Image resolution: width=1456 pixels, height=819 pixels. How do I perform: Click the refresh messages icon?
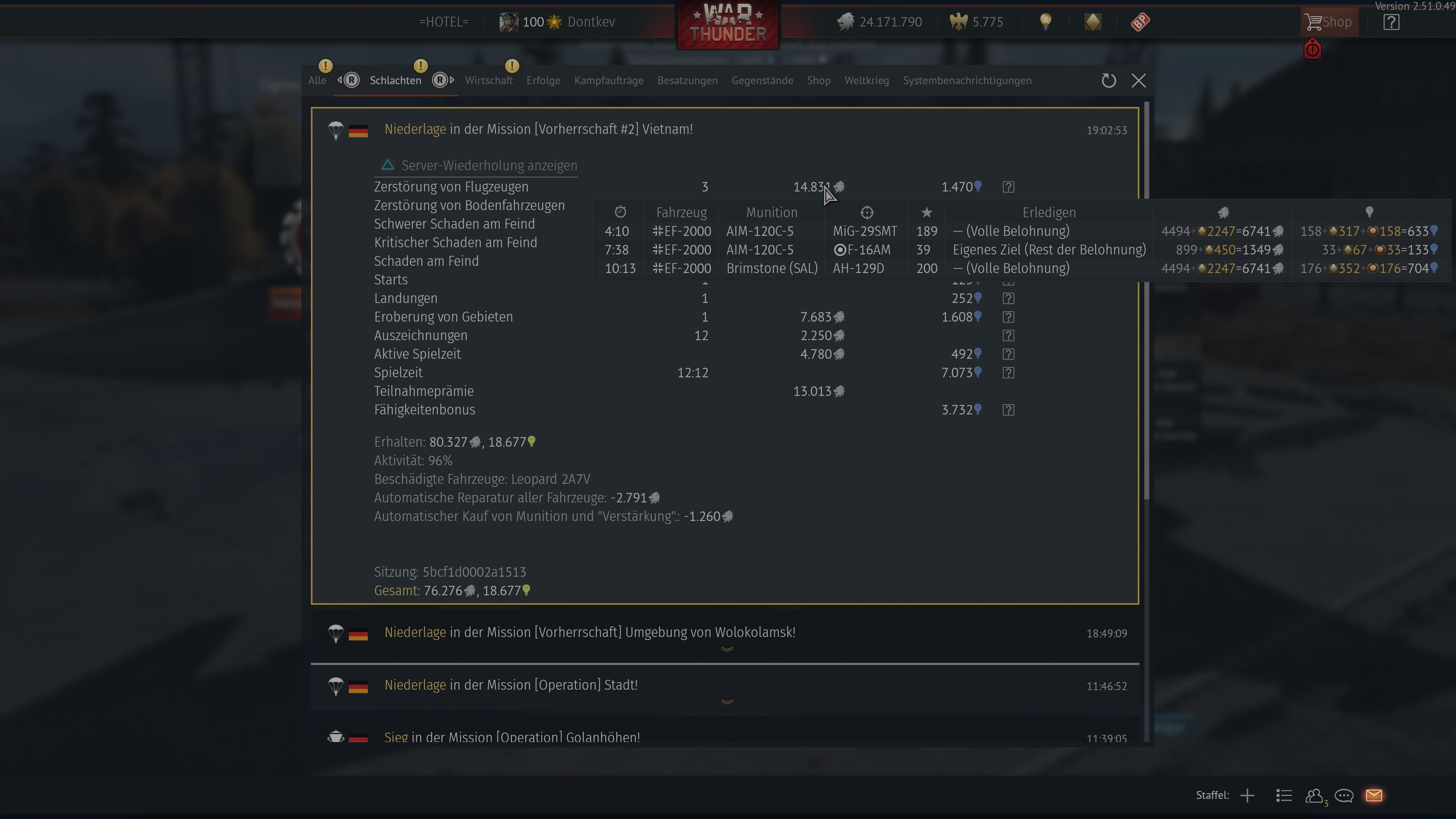tap(1108, 81)
